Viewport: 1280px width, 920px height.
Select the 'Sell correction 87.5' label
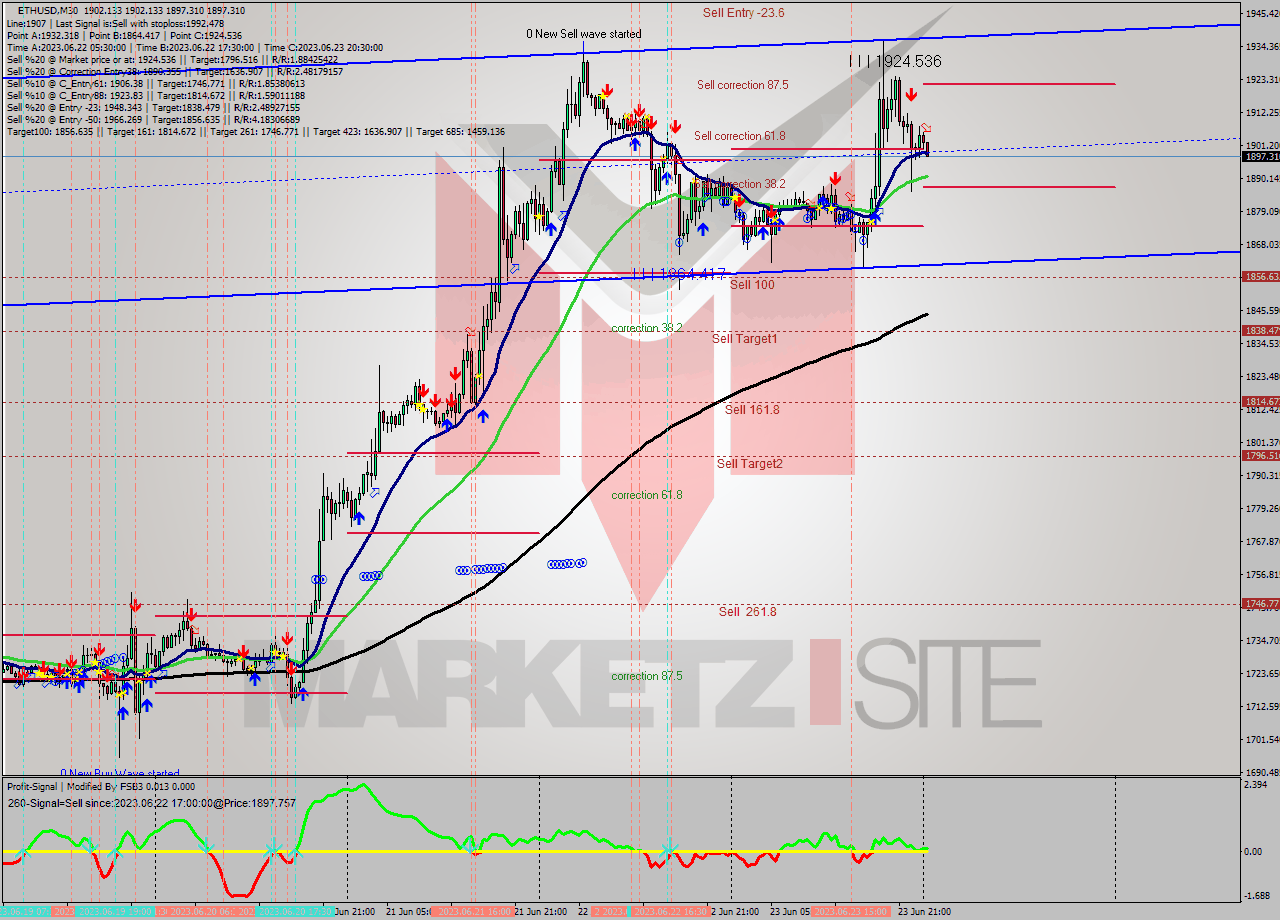point(742,85)
